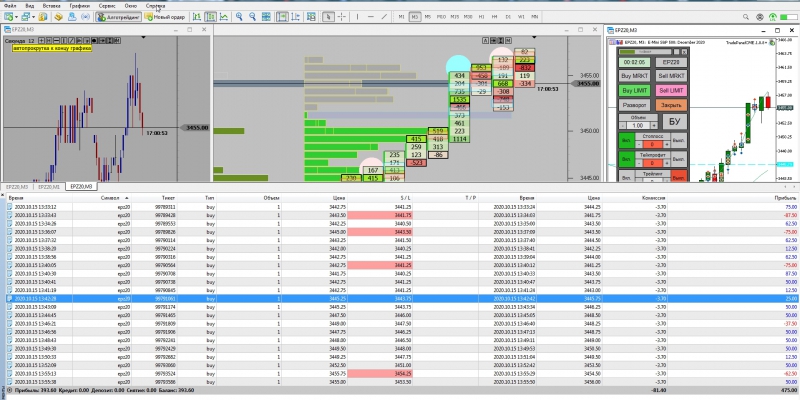Switch timeframe to M15
Image resolution: width=800 pixels, height=400 pixels.
(455, 17)
